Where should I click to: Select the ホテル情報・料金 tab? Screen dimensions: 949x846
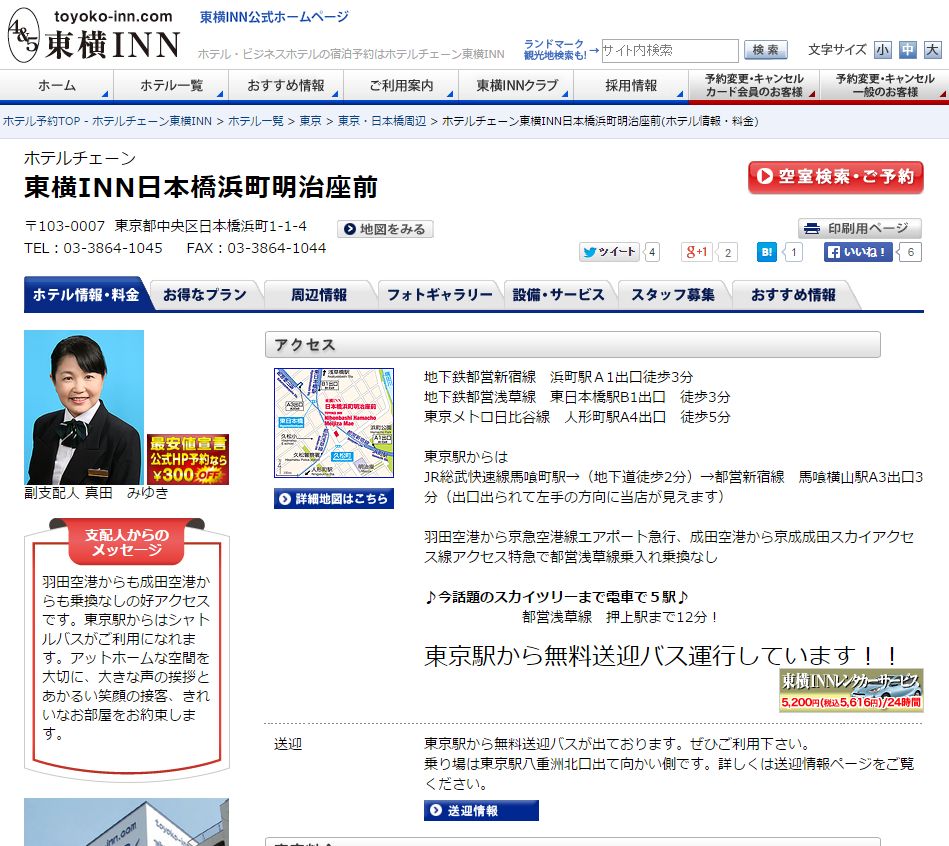[86, 295]
